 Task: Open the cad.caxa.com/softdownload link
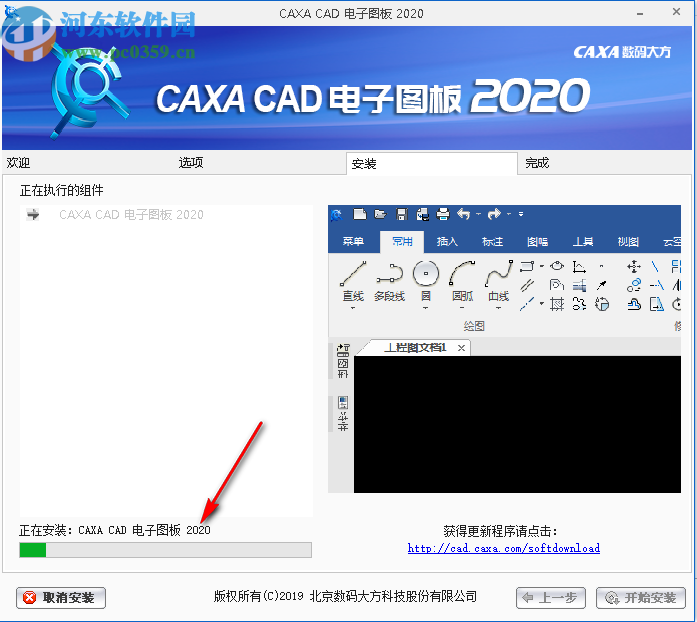pyautogui.click(x=504, y=548)
